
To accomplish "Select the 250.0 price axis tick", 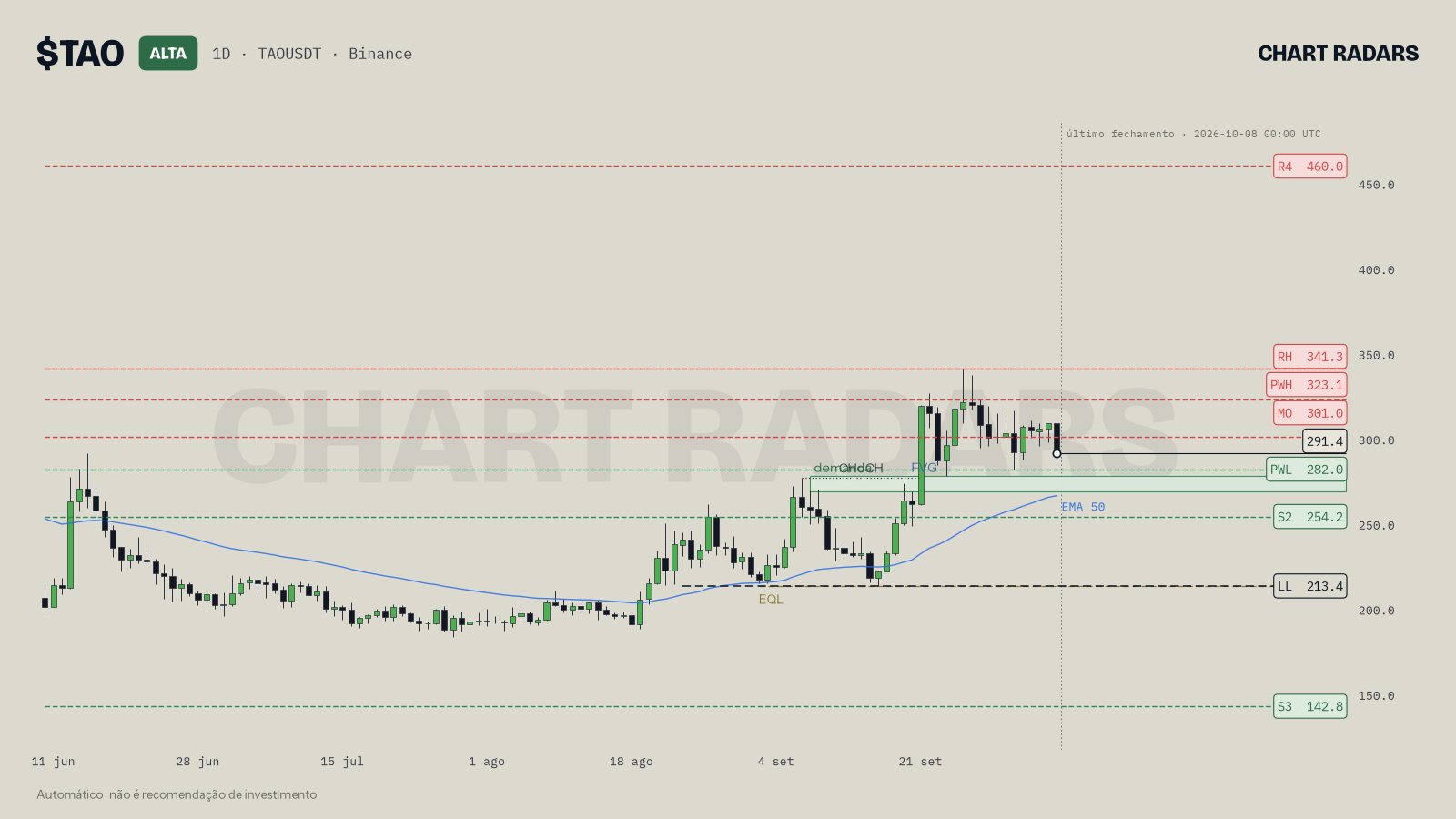I will (1376, 526).
